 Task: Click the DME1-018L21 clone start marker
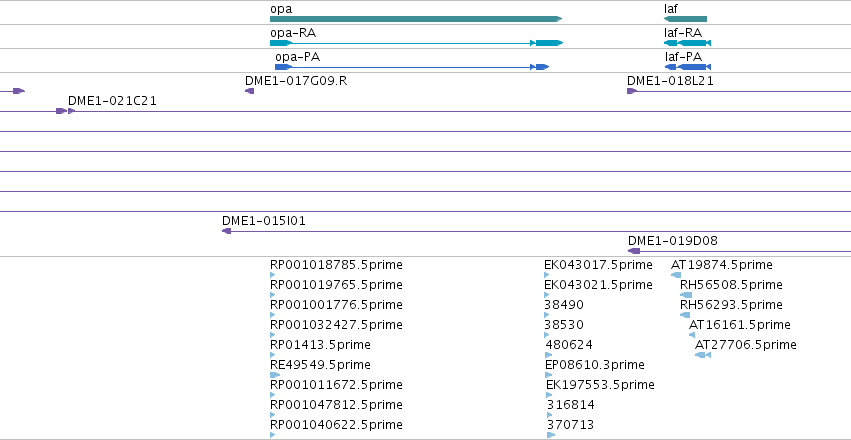631,91
